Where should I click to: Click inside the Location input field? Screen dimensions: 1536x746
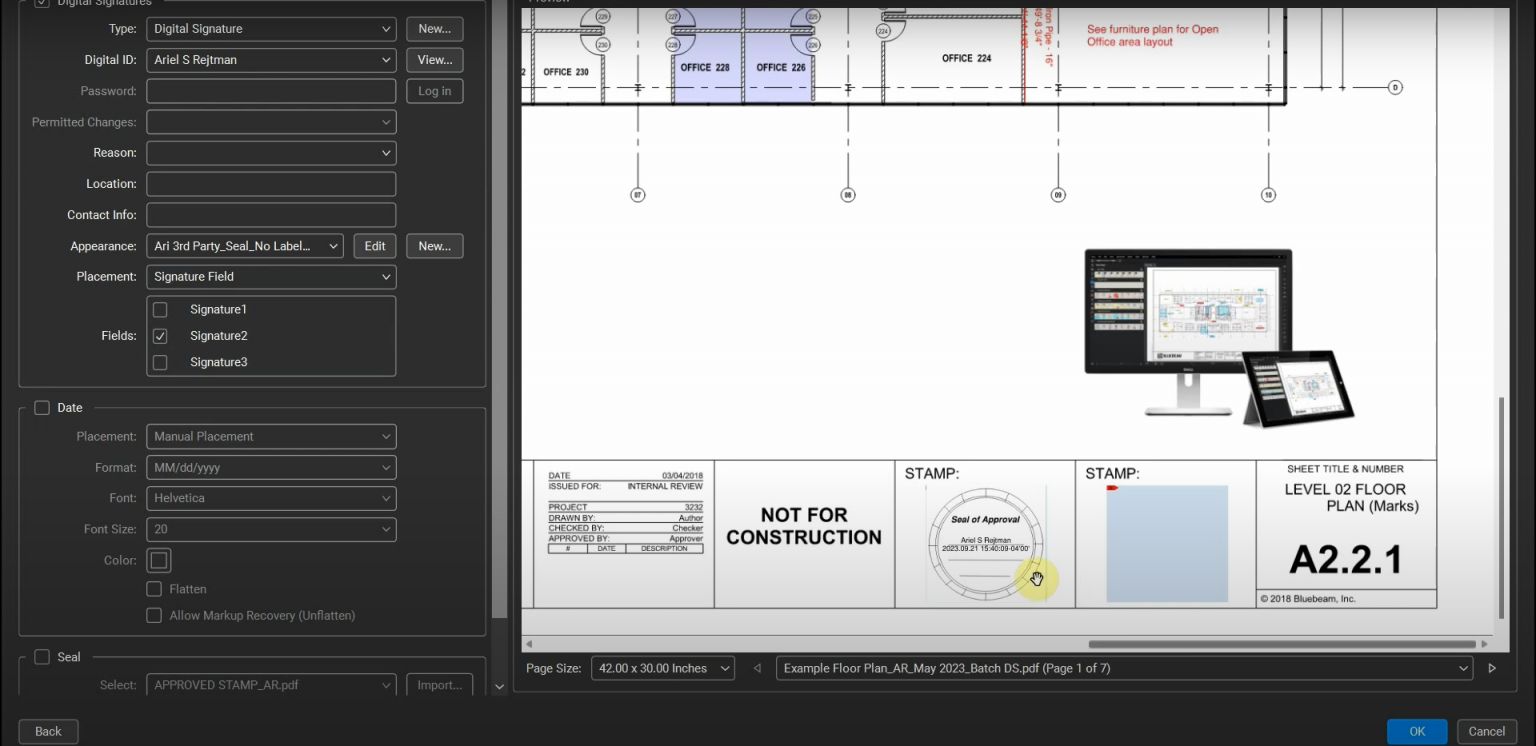(270, 183)
